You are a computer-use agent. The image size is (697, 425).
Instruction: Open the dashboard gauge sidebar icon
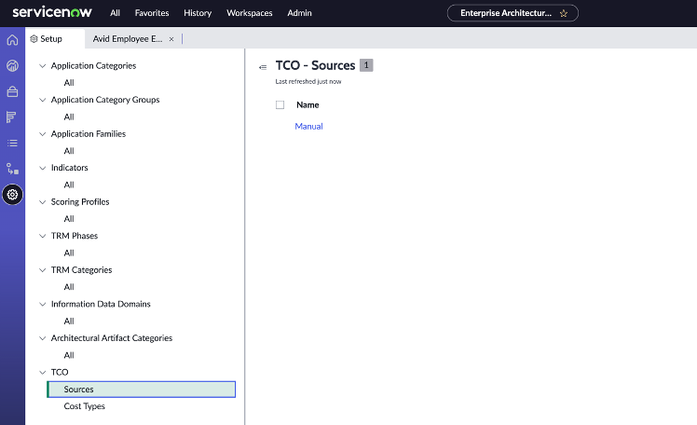(x=12, y=66)
